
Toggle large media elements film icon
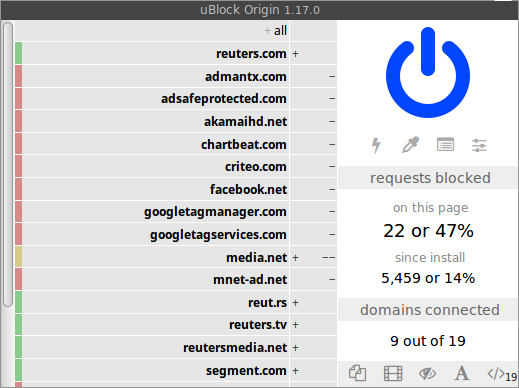click(x=393, y=373)
